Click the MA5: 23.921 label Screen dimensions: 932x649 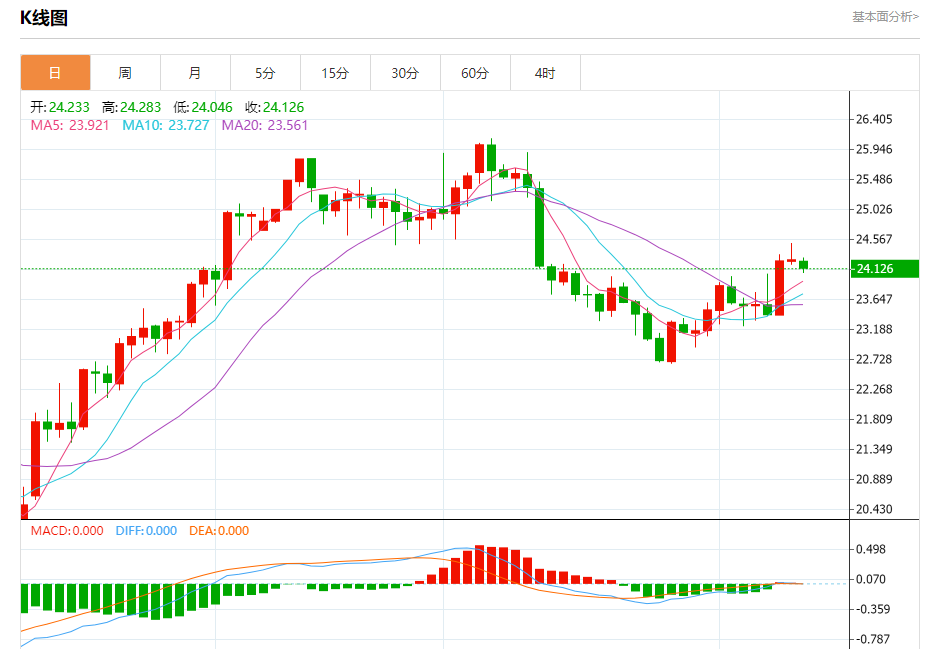pyautogui.click(x=70, y=125)
